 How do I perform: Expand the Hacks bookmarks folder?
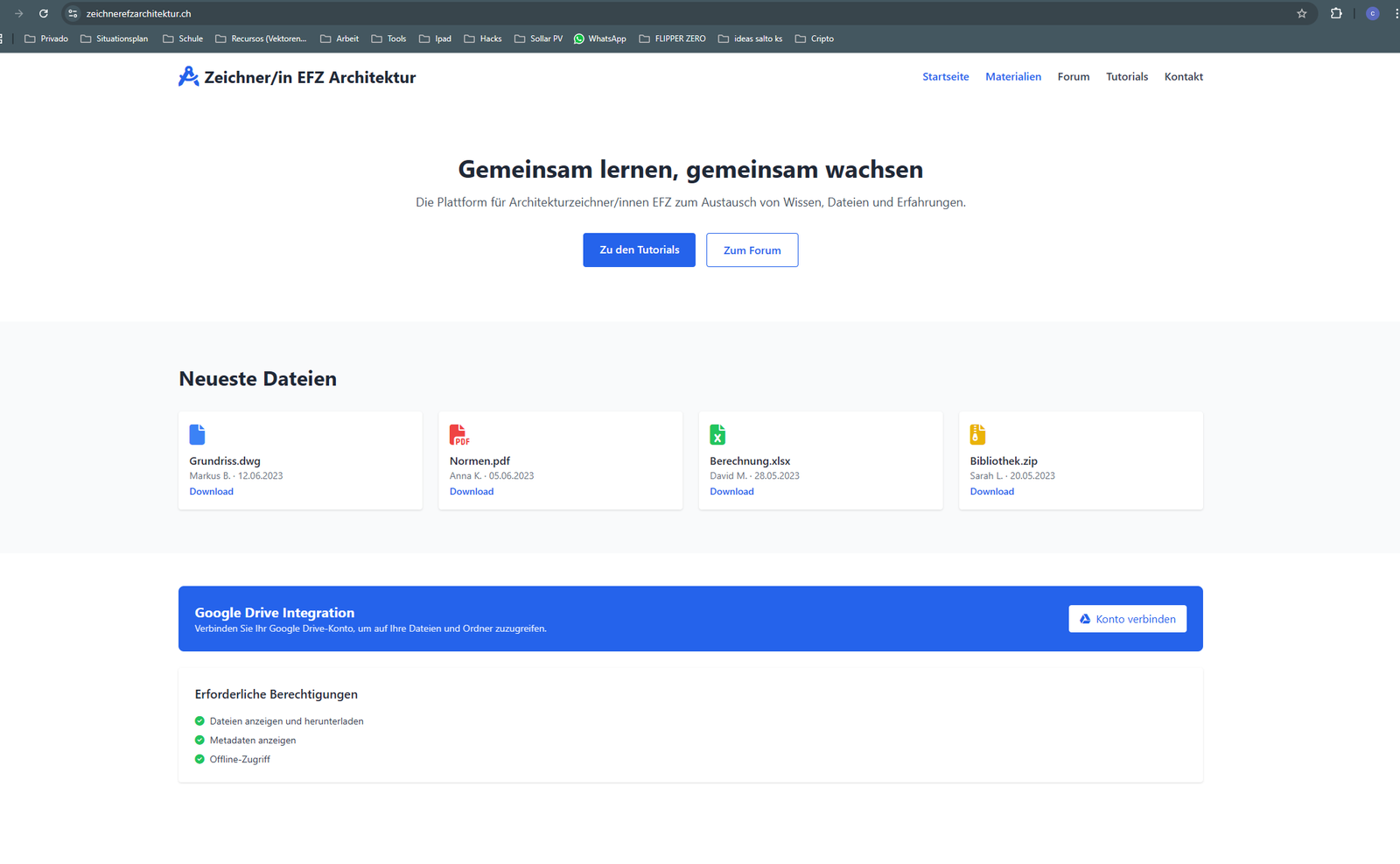pyautogui.click(x=483, y=39)
